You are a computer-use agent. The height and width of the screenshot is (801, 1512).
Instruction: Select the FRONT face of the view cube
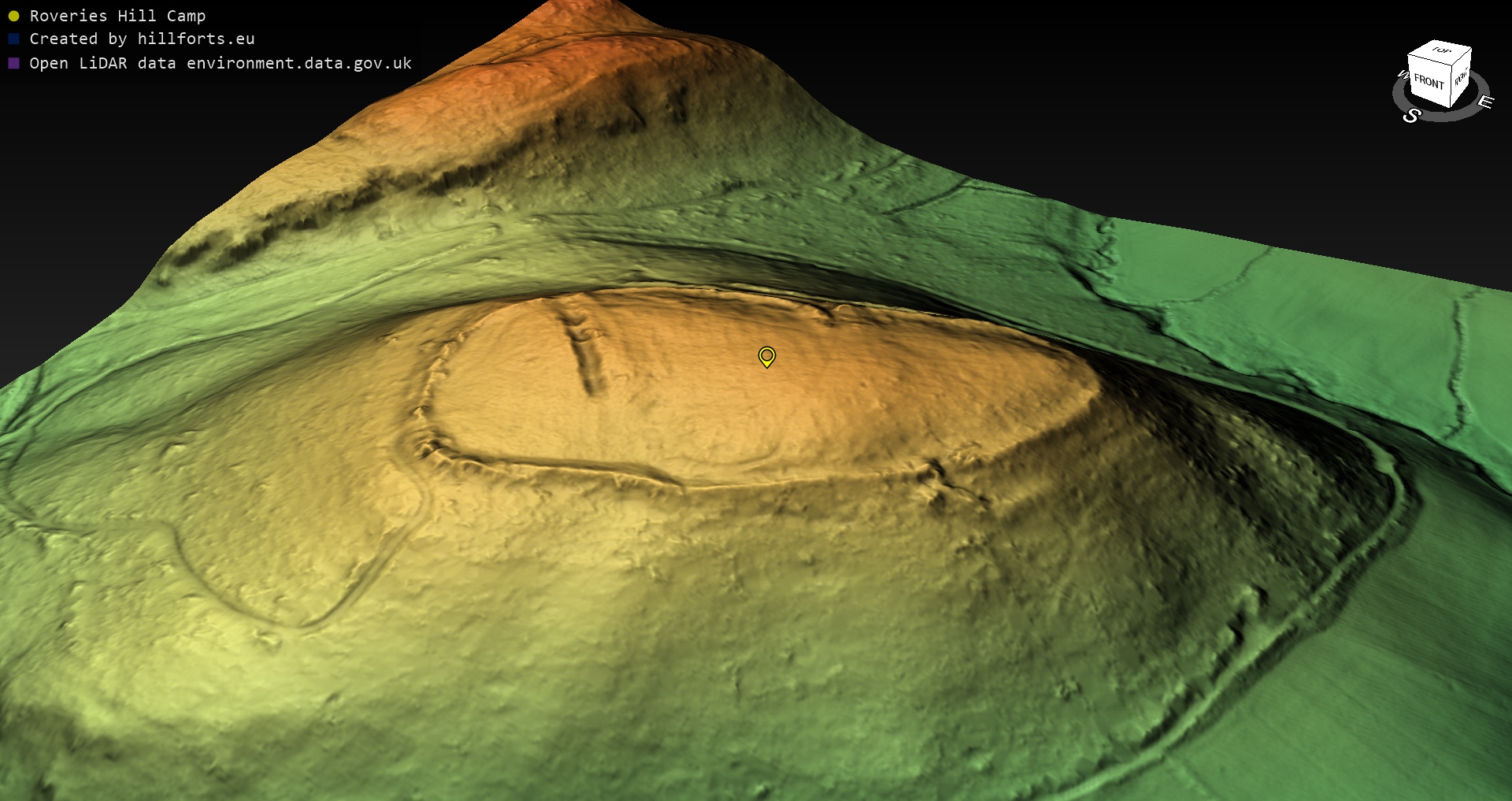(1428, 81)
